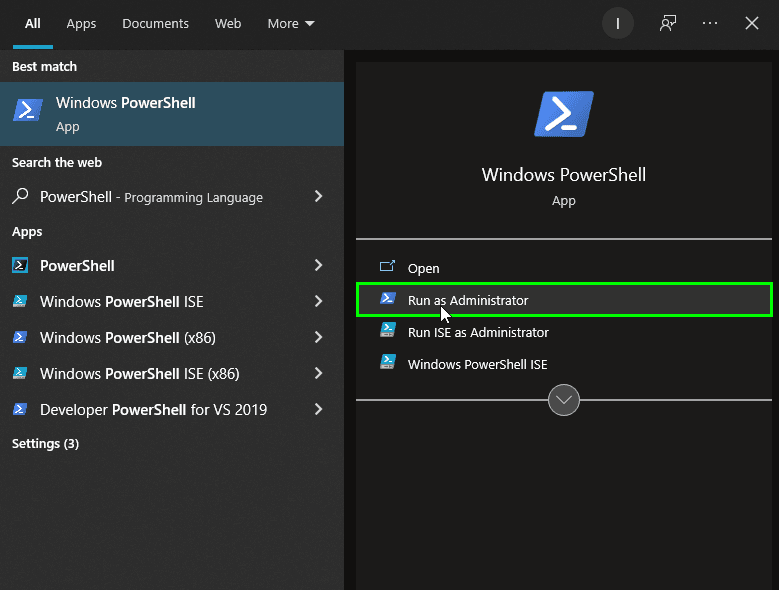Launch the PowerShell app entry

[172, 266]
